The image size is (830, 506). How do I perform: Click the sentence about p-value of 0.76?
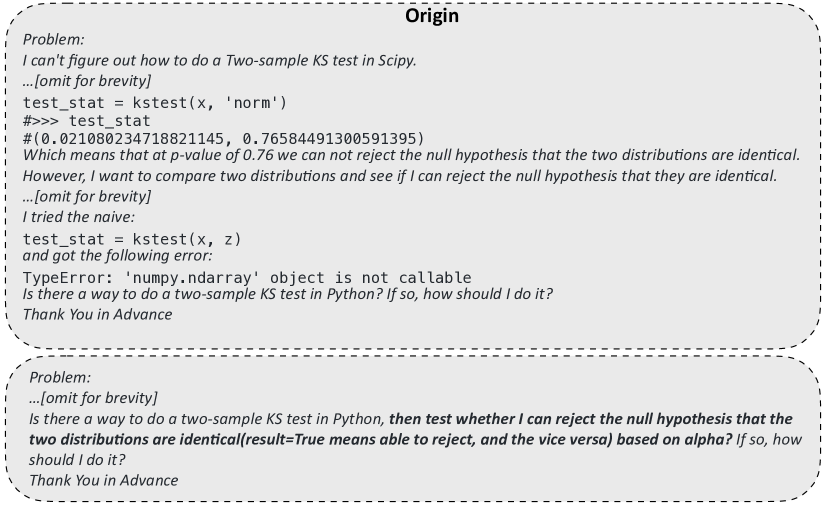click(411, 155)
